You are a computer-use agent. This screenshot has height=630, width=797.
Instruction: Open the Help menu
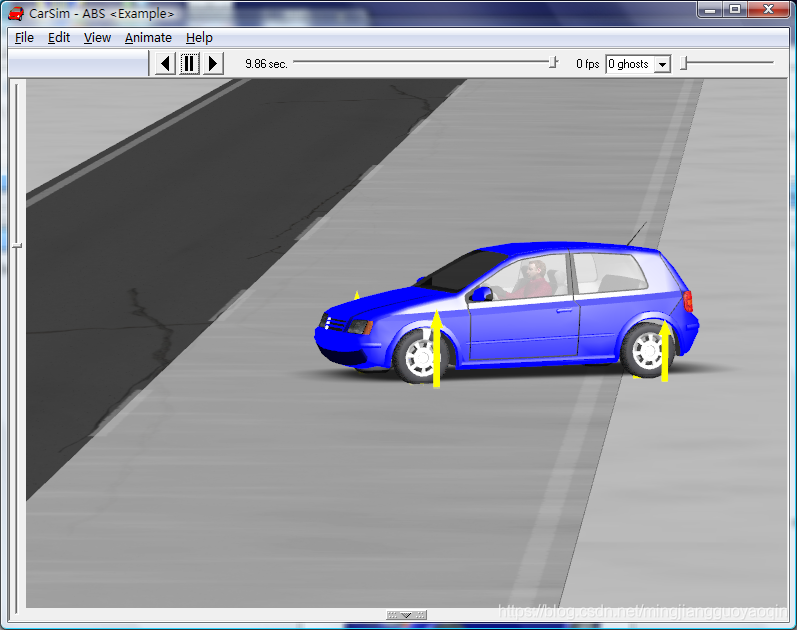click(199, 38)
